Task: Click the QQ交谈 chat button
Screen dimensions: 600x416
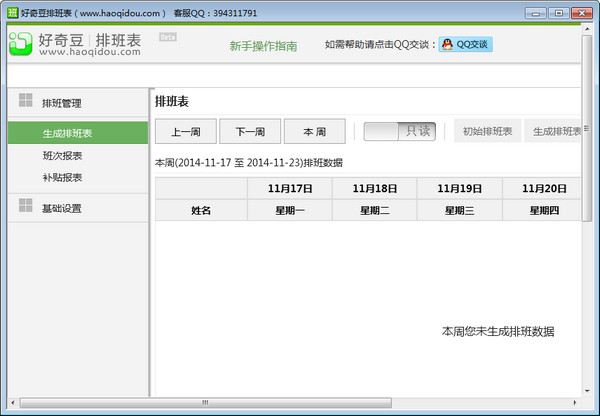Action: click(466, 44)
